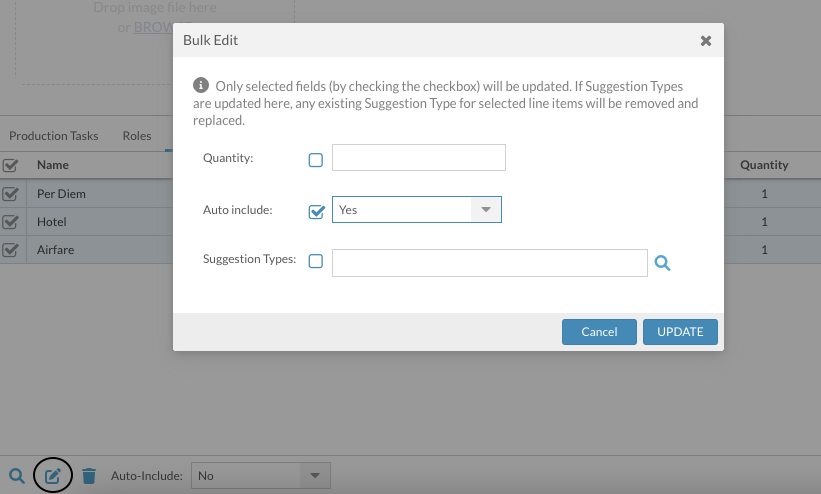821x494 pixels.
Task: Uncheck the Auto include checkbox
Action: coord(316,211)
